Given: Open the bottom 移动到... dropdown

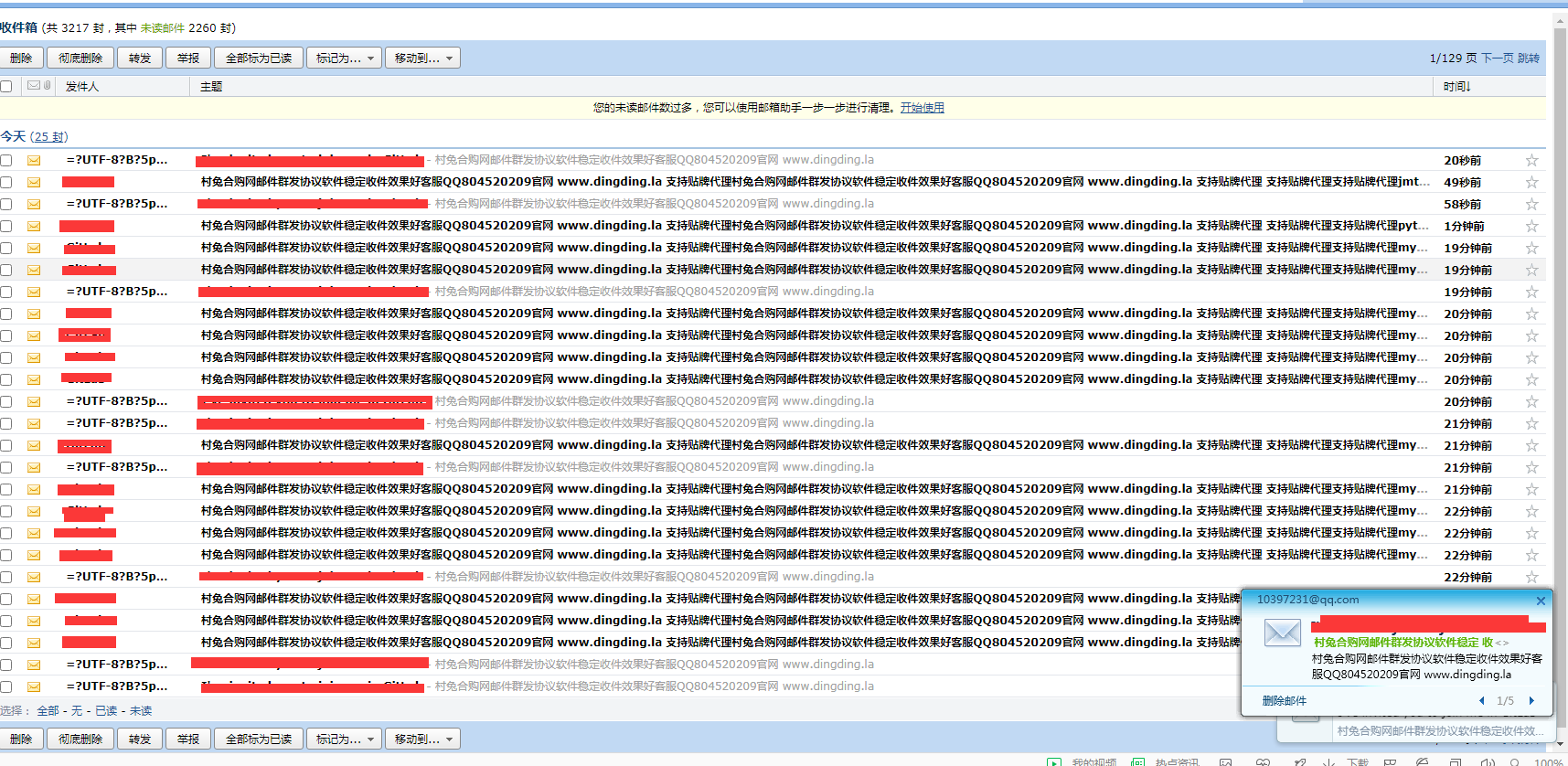Looking at the screenshot, I should point(422,739).
